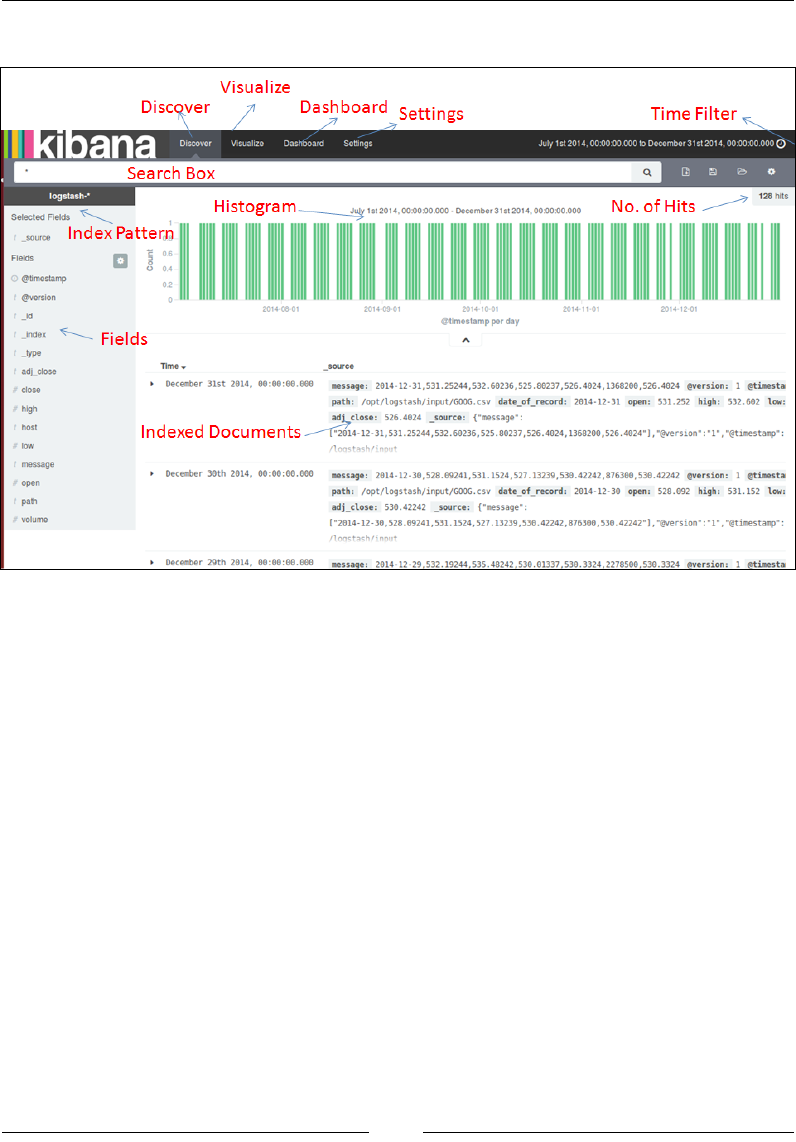Click the Fields section heading
796x1142 pixels.
pyautogui.click(x=23, y=258)
